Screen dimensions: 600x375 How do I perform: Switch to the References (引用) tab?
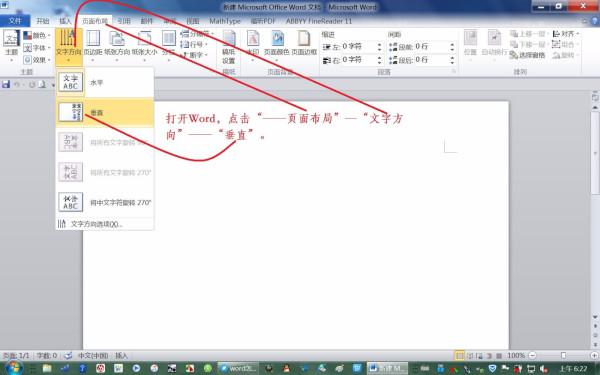pos(124,21)
